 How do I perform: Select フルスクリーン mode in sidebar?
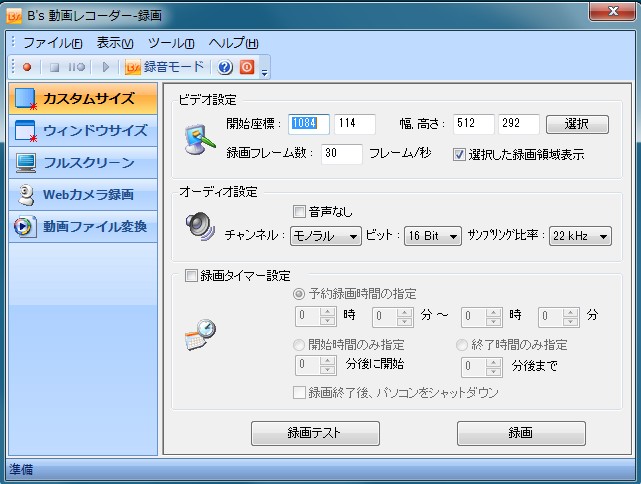(x=83, y=163)
